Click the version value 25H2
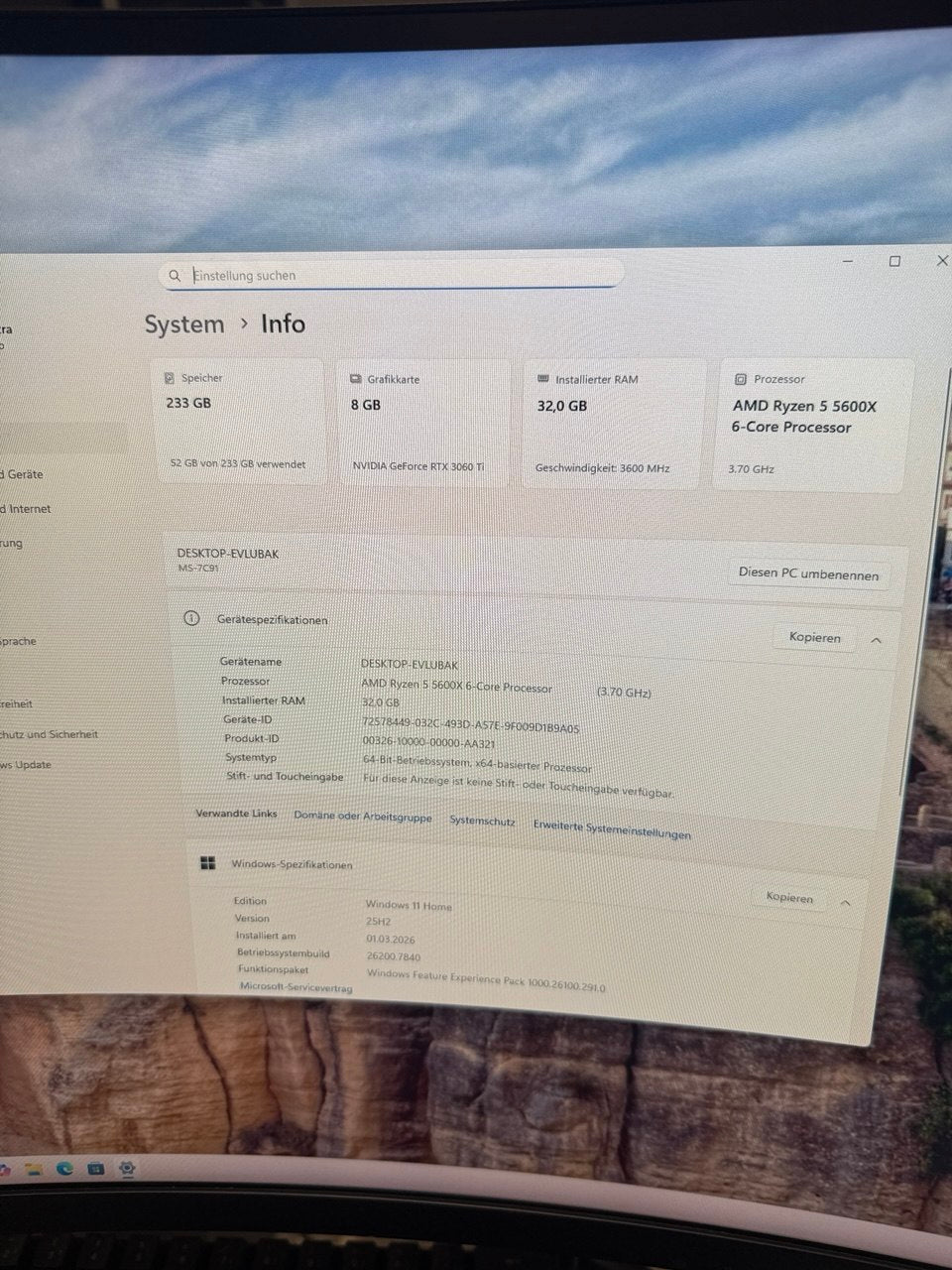The width and height of the screenshot is (952, 1270). (x=378, y=922)
